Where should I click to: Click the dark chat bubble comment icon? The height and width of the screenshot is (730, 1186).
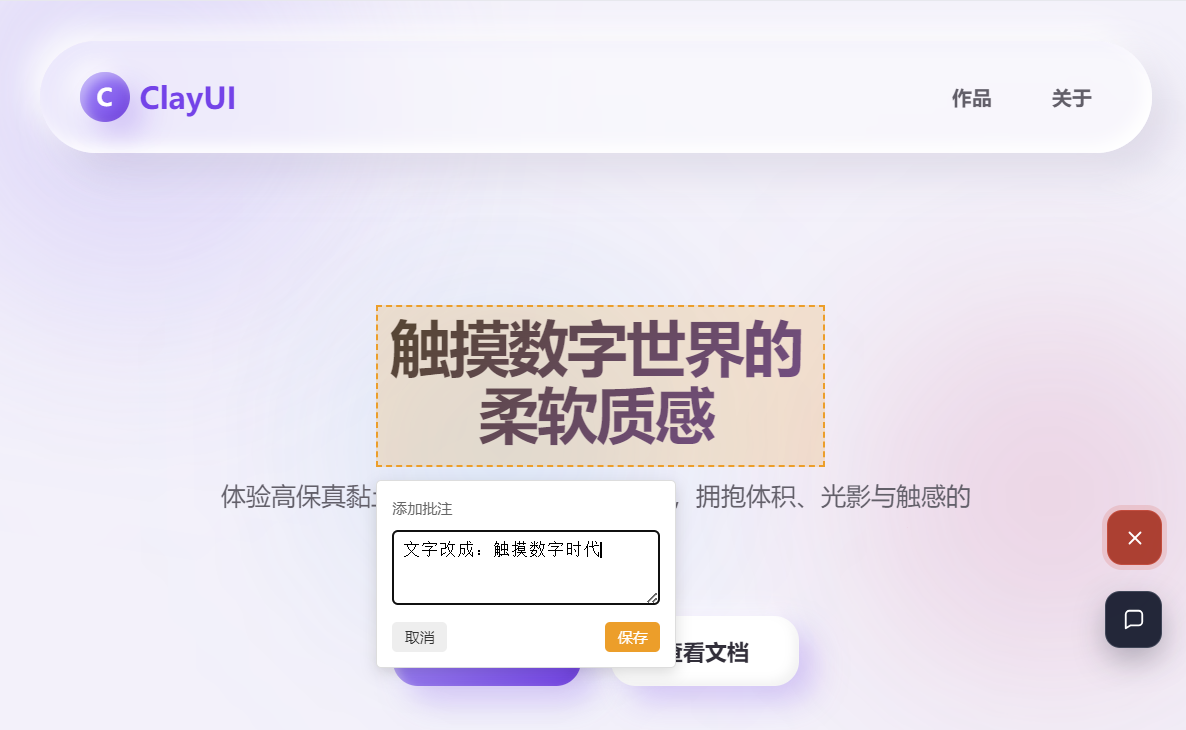(x=1133, y=620)
